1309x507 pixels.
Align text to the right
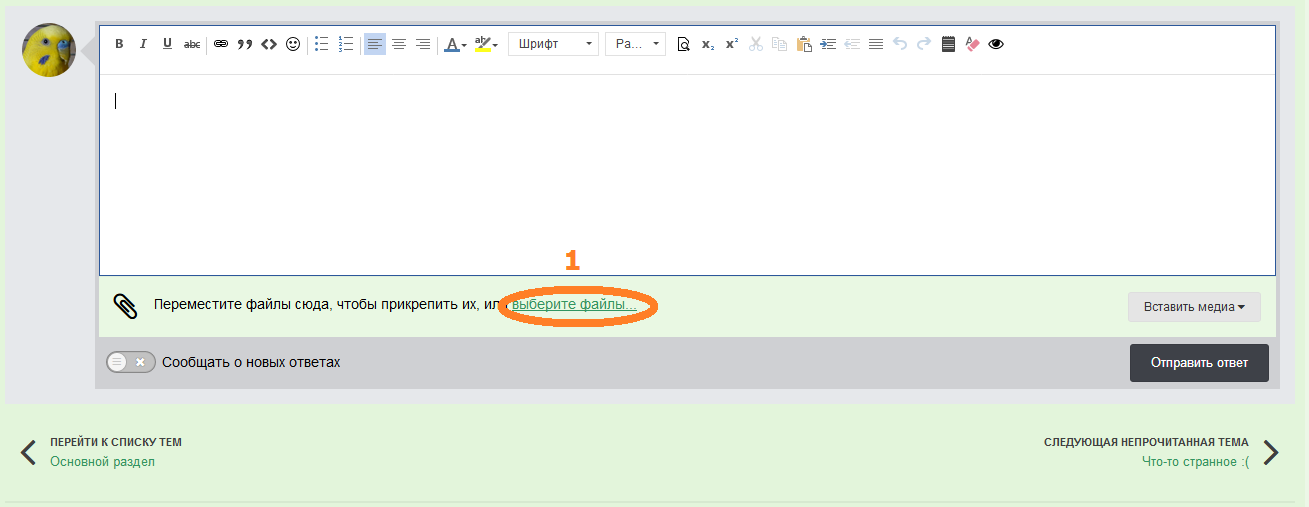[423, 44]
